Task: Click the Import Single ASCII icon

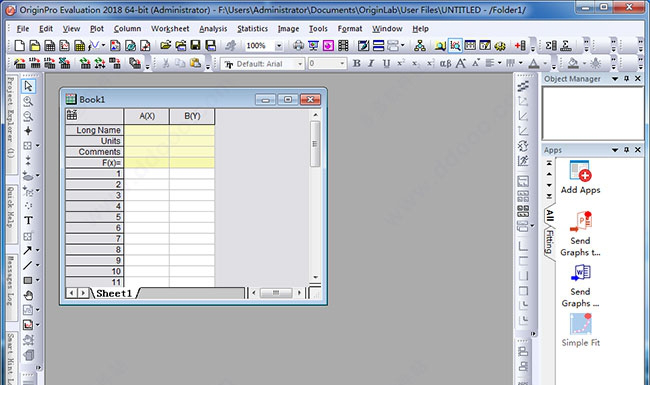Action: tap(35, 63)
